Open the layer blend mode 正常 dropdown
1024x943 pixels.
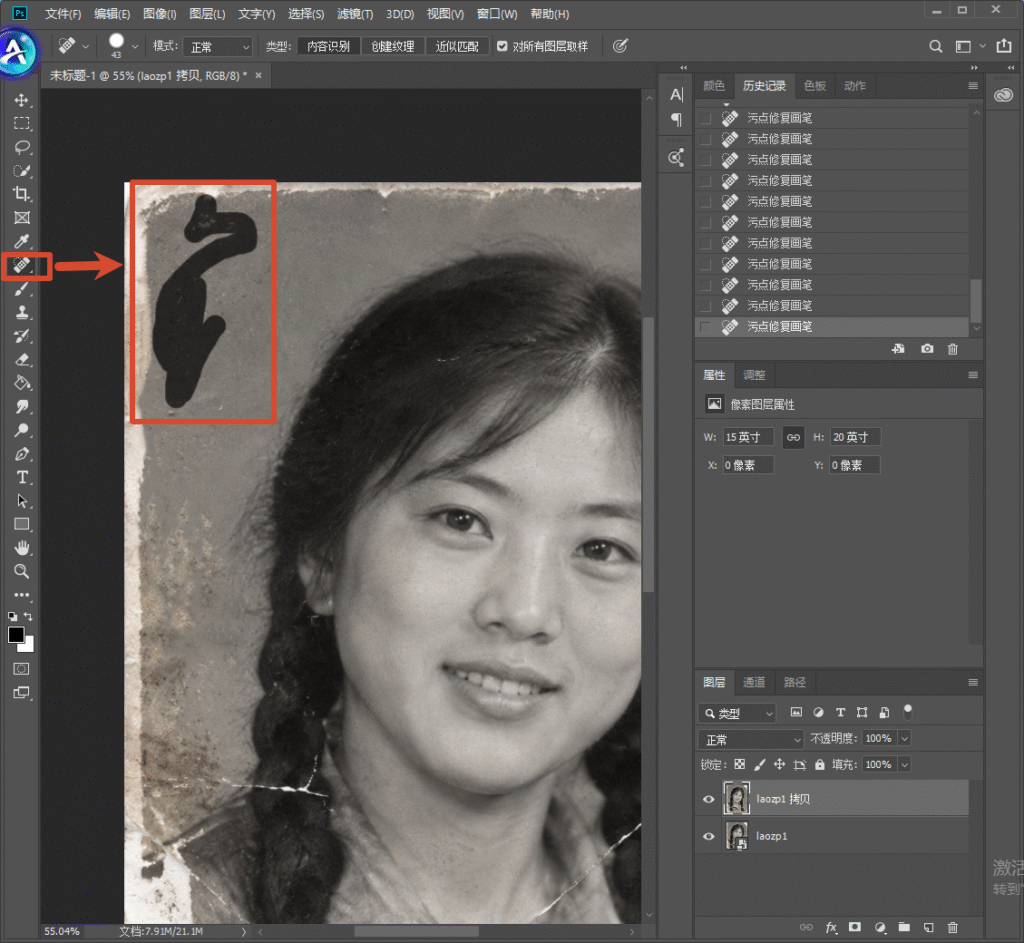coord(750,739)
